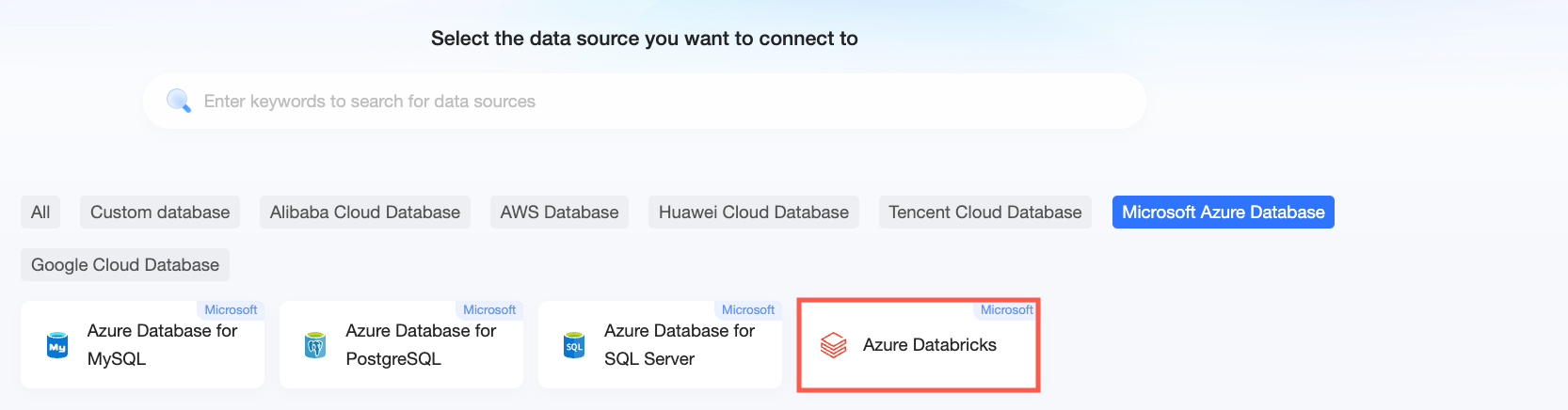Focus the data source keyword search field
1568x410 pixels.
pyautogui.click(x=659, y=102)
